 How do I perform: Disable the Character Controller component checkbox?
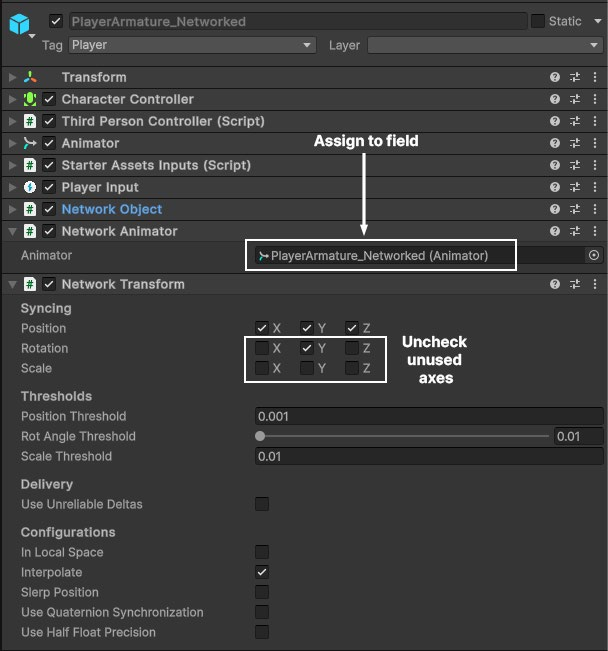(49, 99)
